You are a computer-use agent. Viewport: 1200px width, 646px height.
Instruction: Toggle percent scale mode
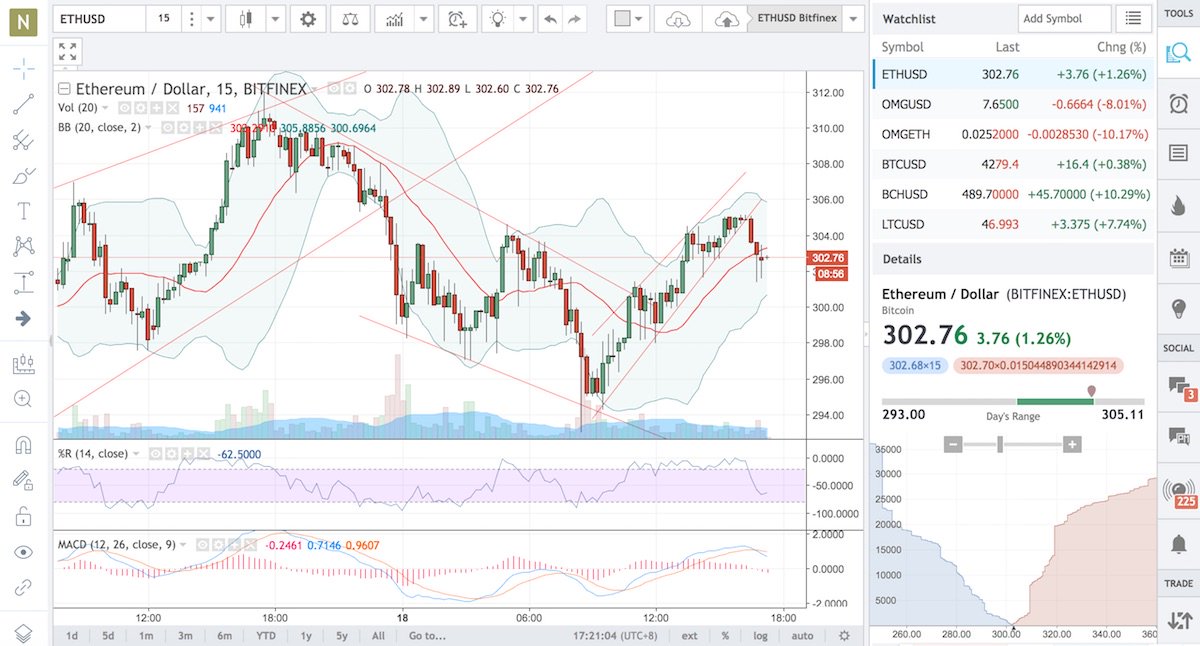click(727, 635)
